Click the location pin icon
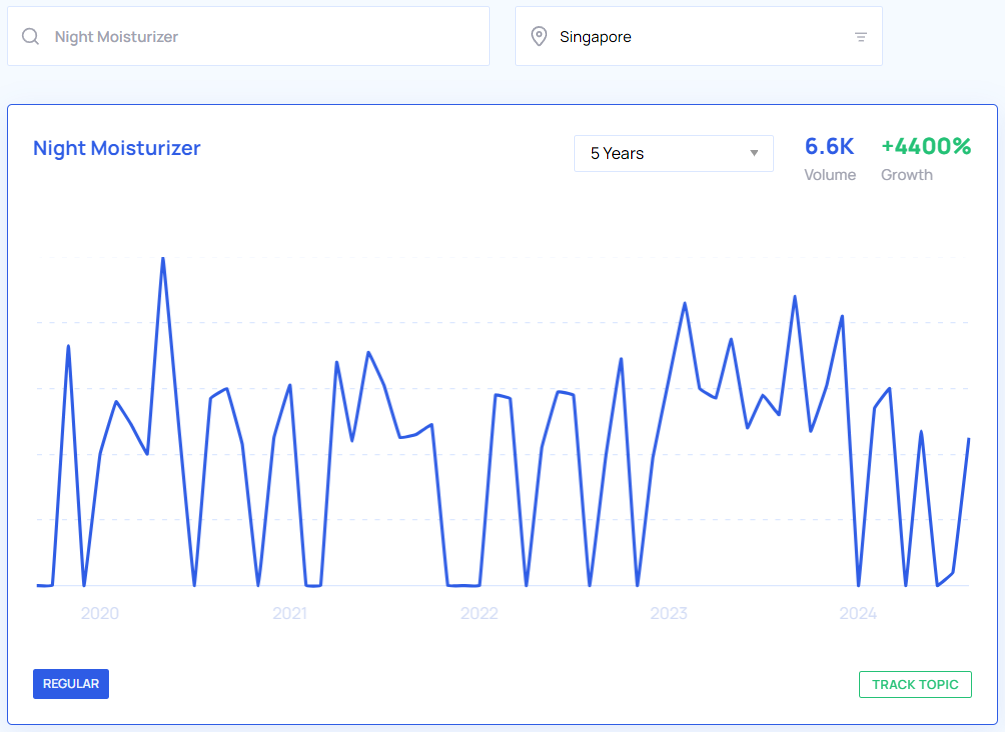The height and width of the screenshot is (732, 1005). (x=539, y=37)
